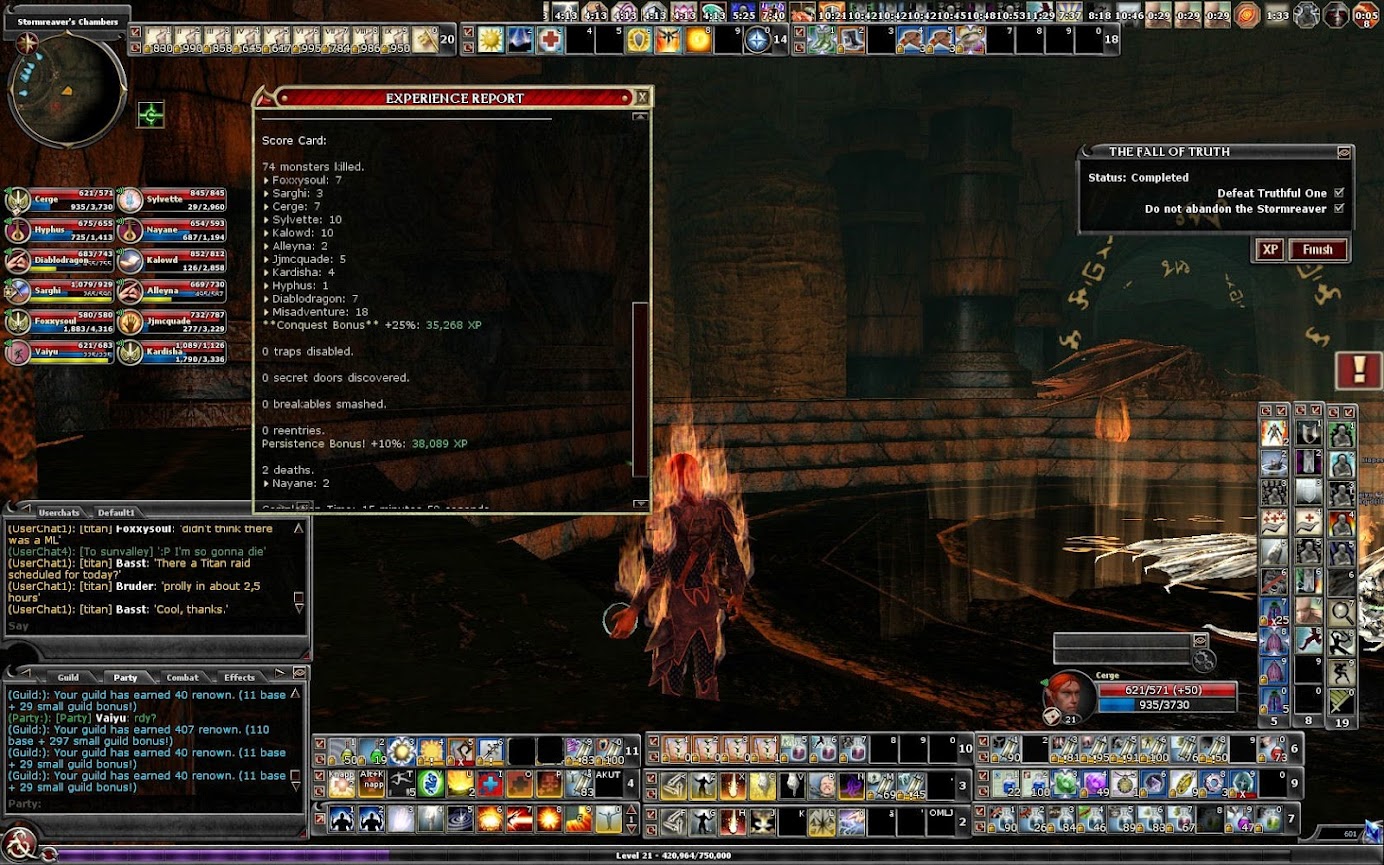This screenshot has width=1384, height=865.
Task: Click hotbar page down arrow on the bottom hotbar
Action: click(631, 828)
